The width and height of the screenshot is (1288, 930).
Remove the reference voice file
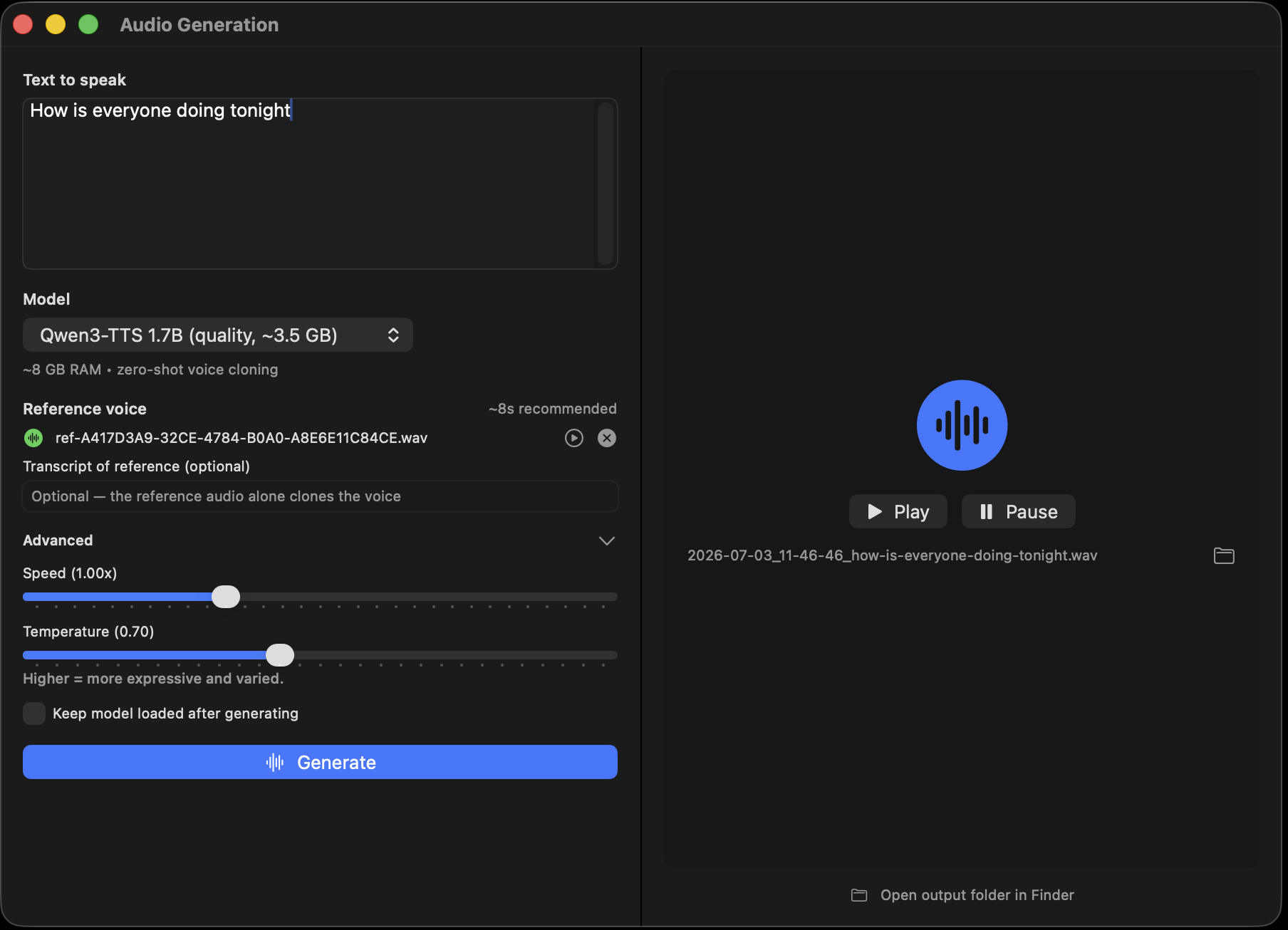pos(607,438)
